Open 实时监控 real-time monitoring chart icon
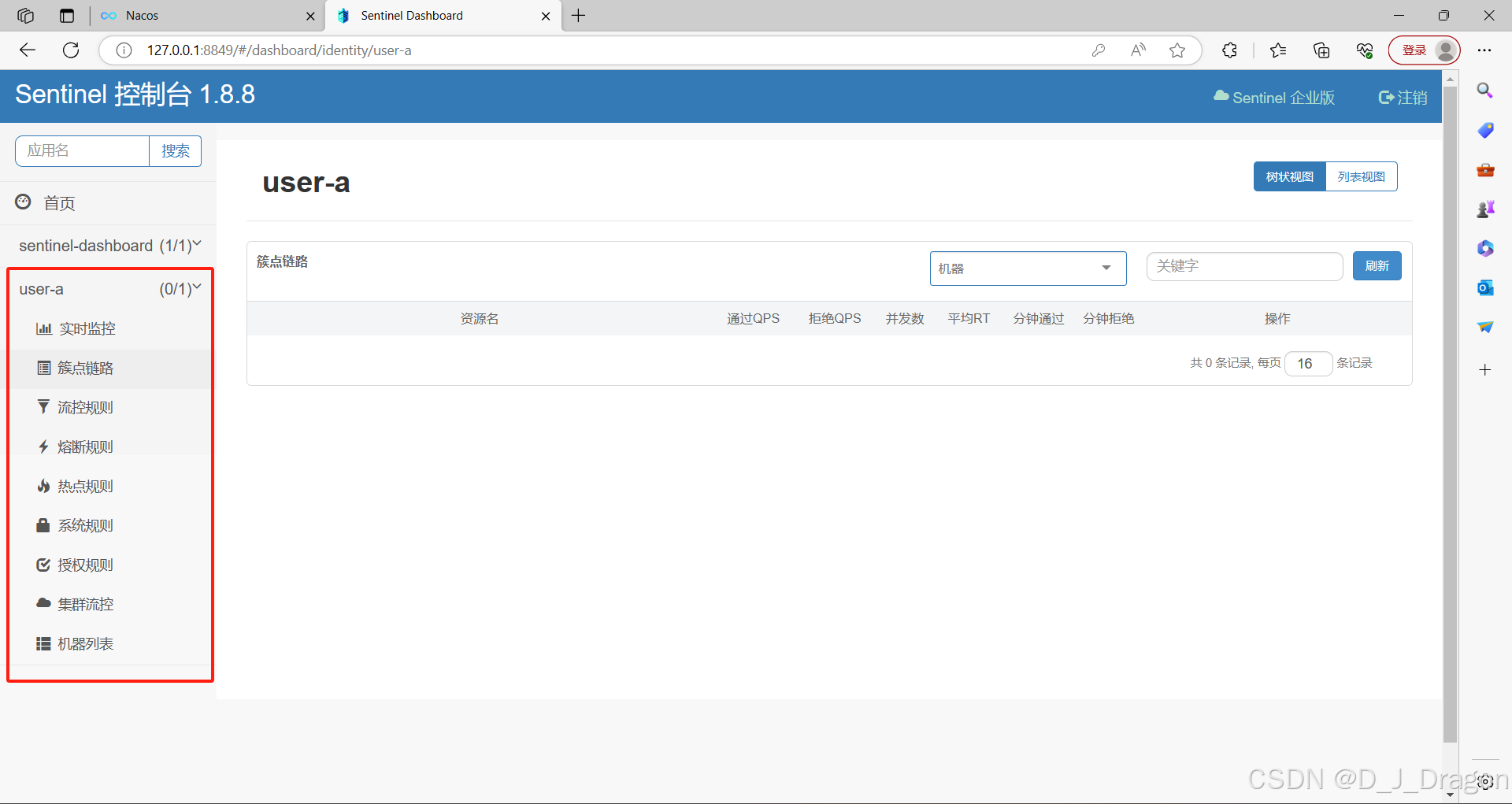The height and width of the screenshot is (804, 1512). (44, 328)
